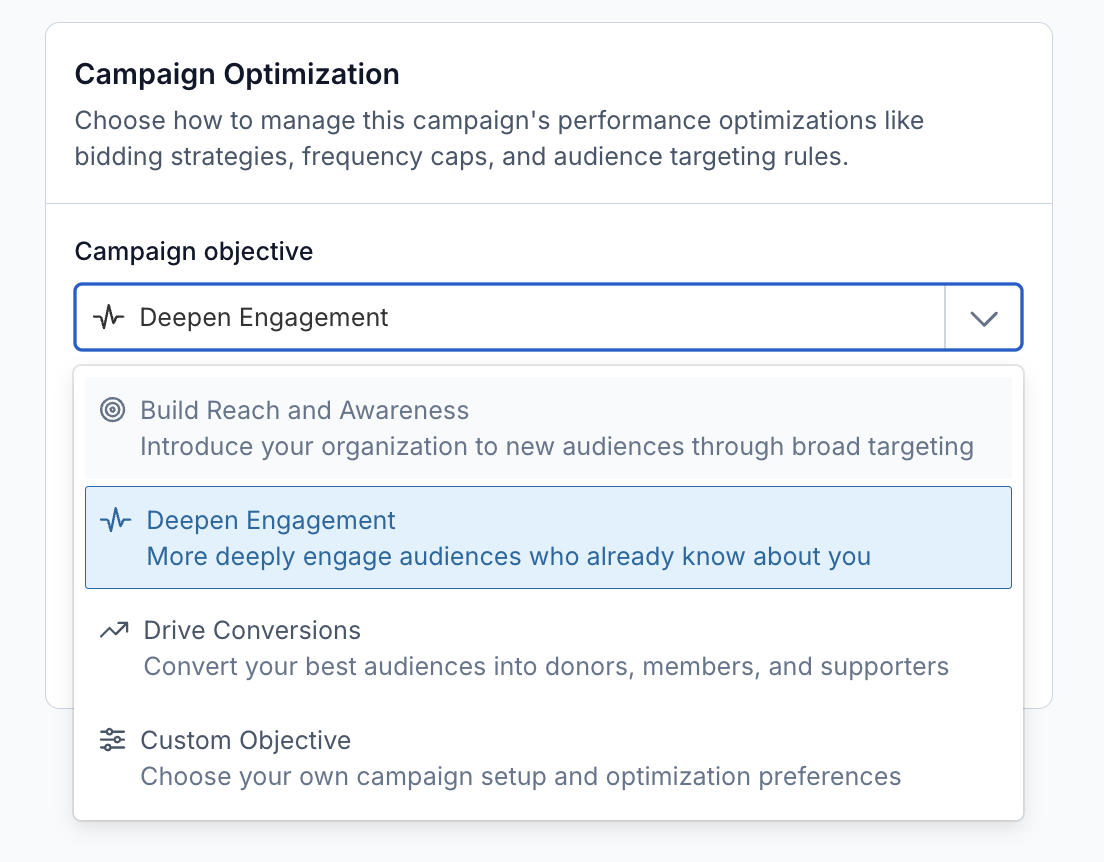The image size is (1104, 862).
Task: Click the Drive Conversions title text
Action: (252, 630)
